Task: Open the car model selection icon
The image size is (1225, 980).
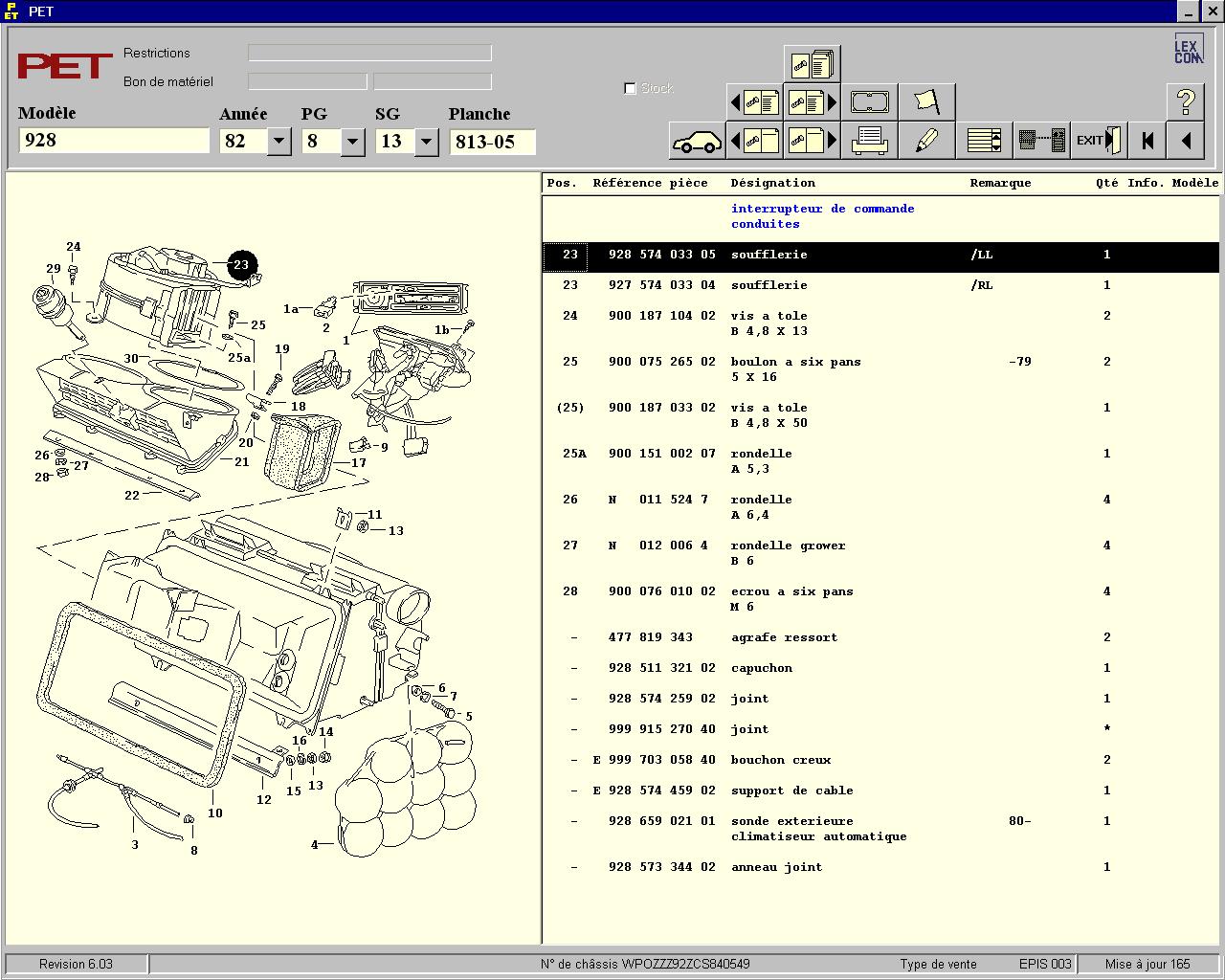Action: (x=697, y=142)
